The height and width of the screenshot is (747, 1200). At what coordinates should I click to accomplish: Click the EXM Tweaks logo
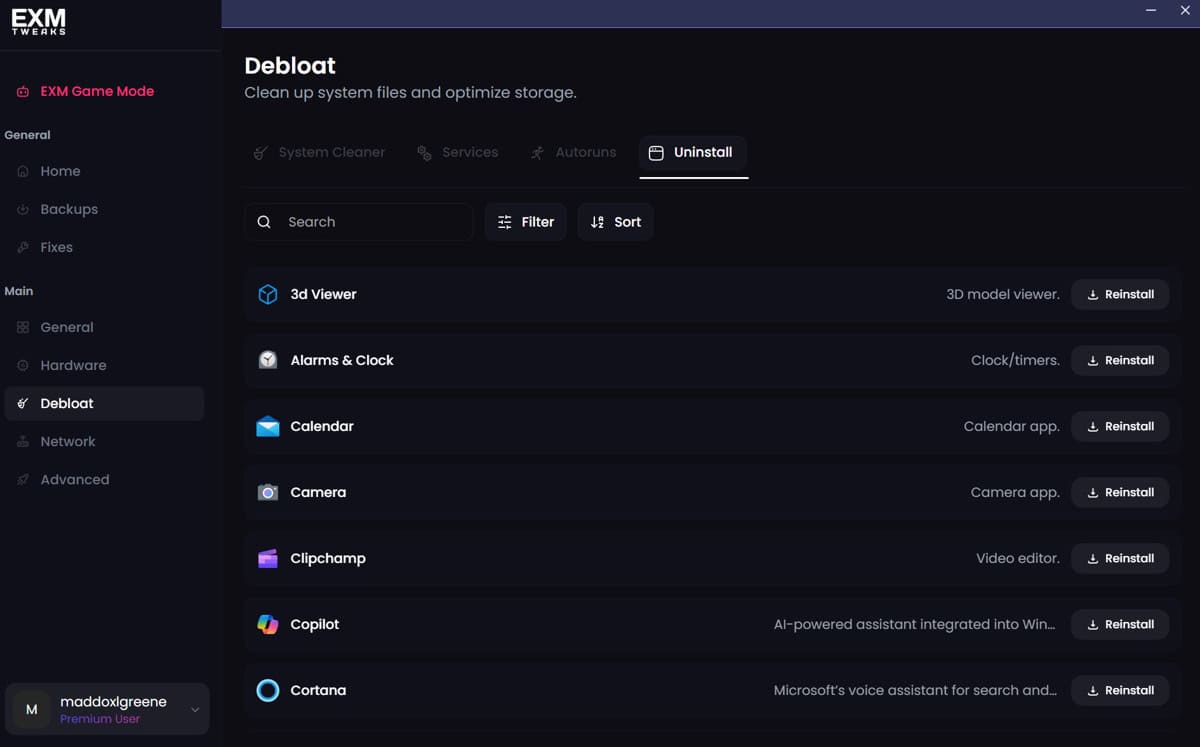pos(38,22)
